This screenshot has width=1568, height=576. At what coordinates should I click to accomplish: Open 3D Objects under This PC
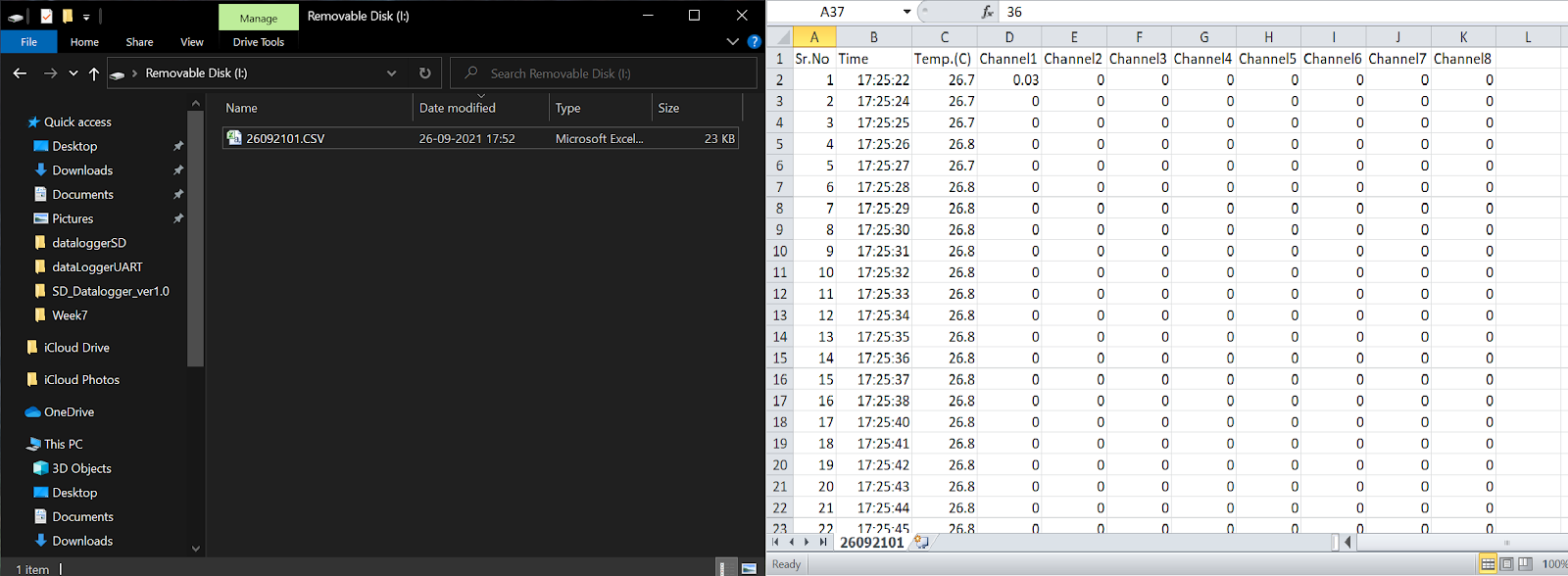coord(81,468)
